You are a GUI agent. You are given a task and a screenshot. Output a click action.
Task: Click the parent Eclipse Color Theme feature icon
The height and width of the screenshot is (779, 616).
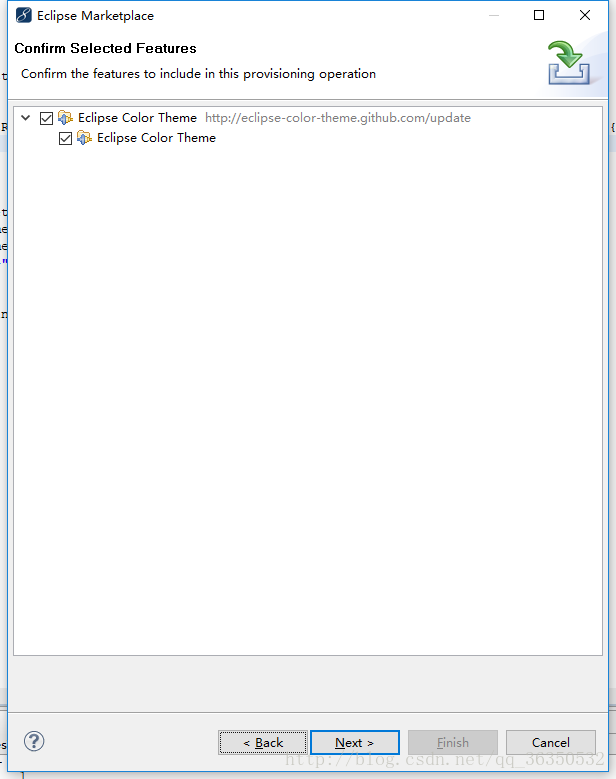[66, 118]
